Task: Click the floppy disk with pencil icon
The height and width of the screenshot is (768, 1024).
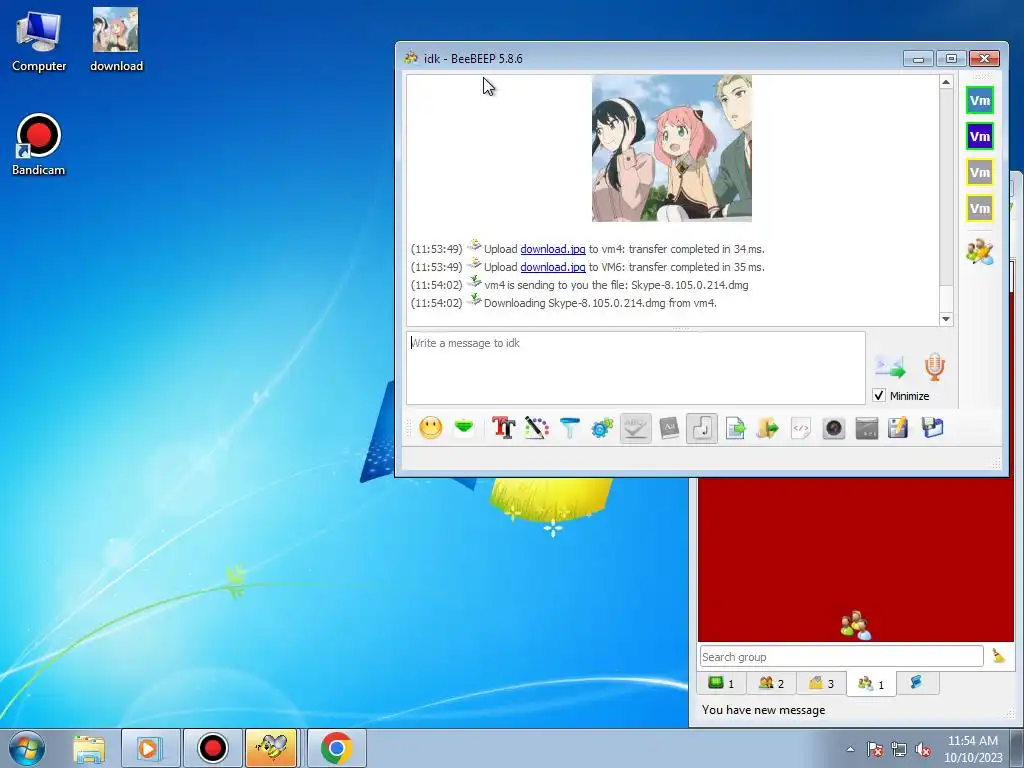Action: point(899,428)
